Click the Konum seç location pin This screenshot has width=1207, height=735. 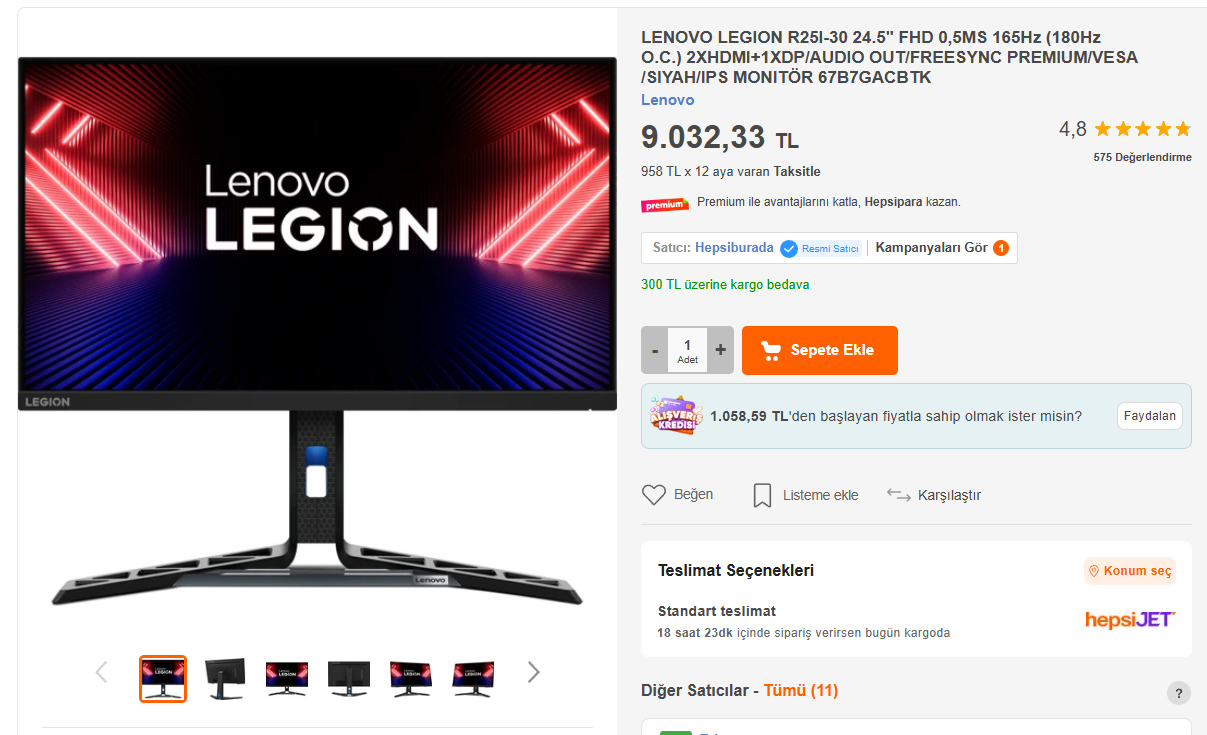click(1094, 571)
